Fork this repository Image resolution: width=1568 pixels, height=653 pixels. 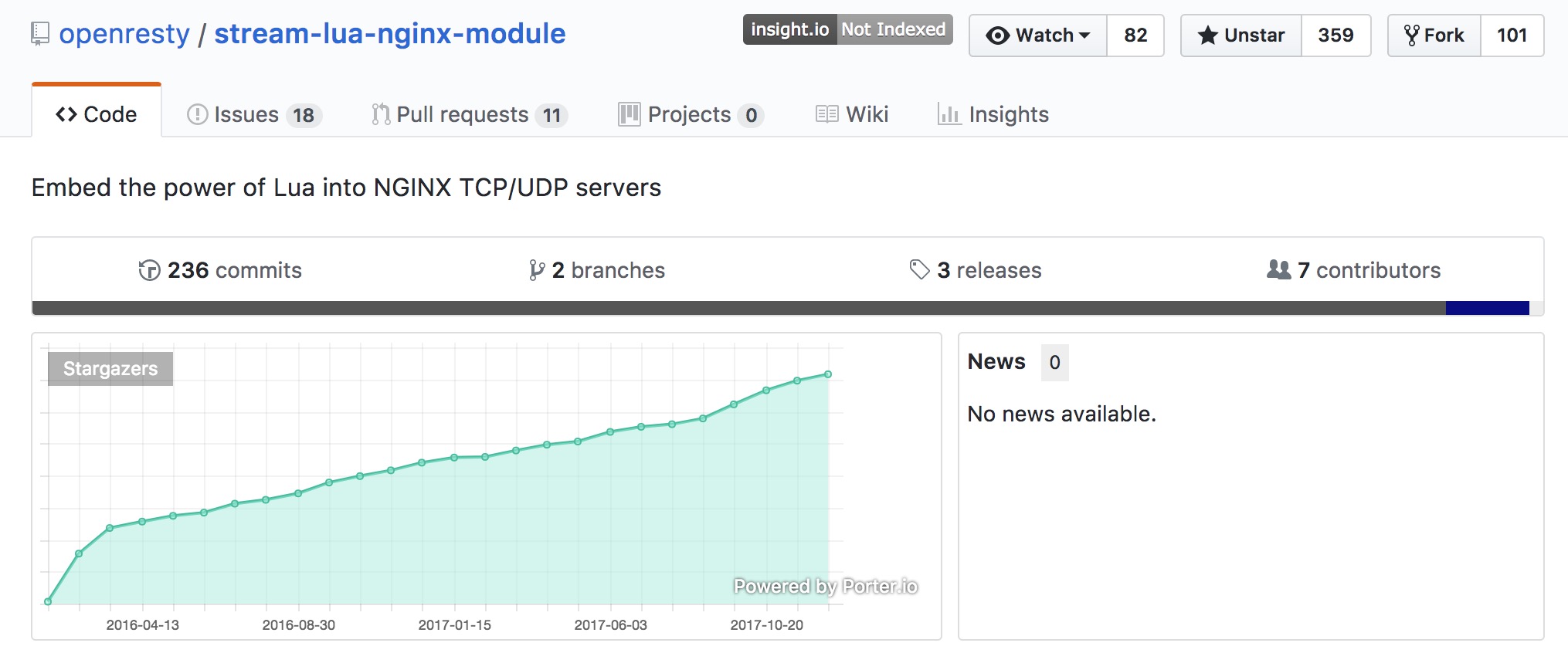pyautogui.click(x=1434, y=36)
